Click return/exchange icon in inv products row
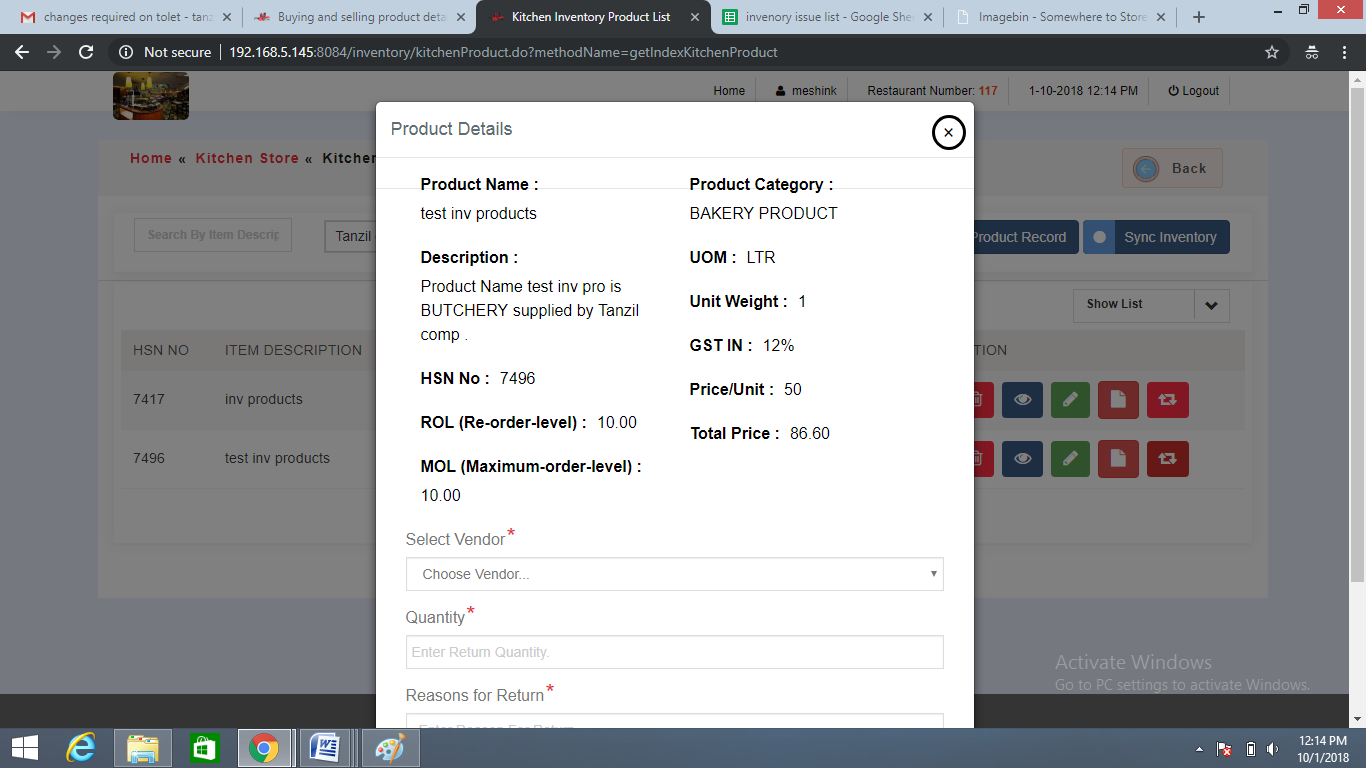 click(1168, 400)
